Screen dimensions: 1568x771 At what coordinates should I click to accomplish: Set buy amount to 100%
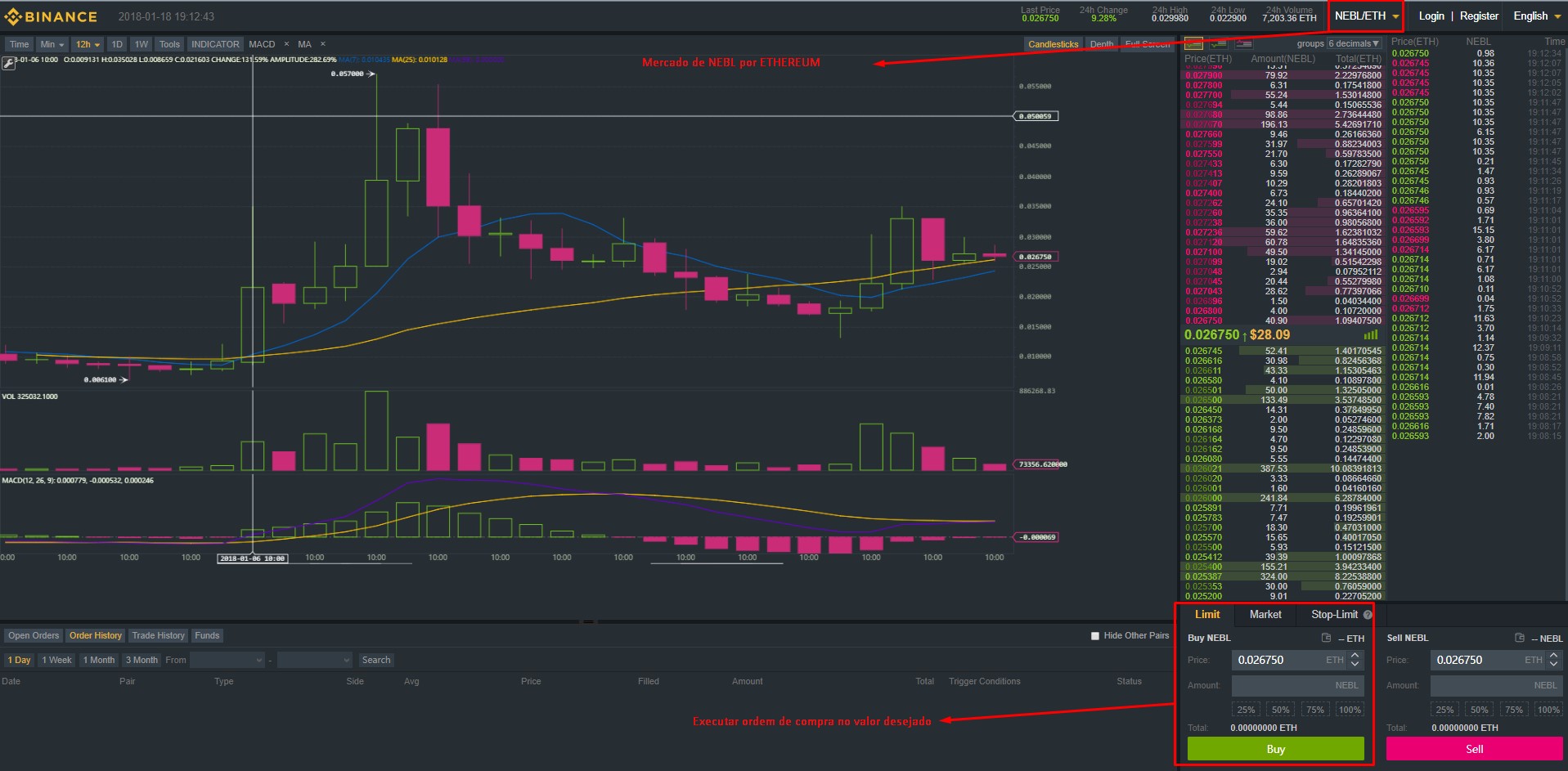click(x=1350, y=710)
